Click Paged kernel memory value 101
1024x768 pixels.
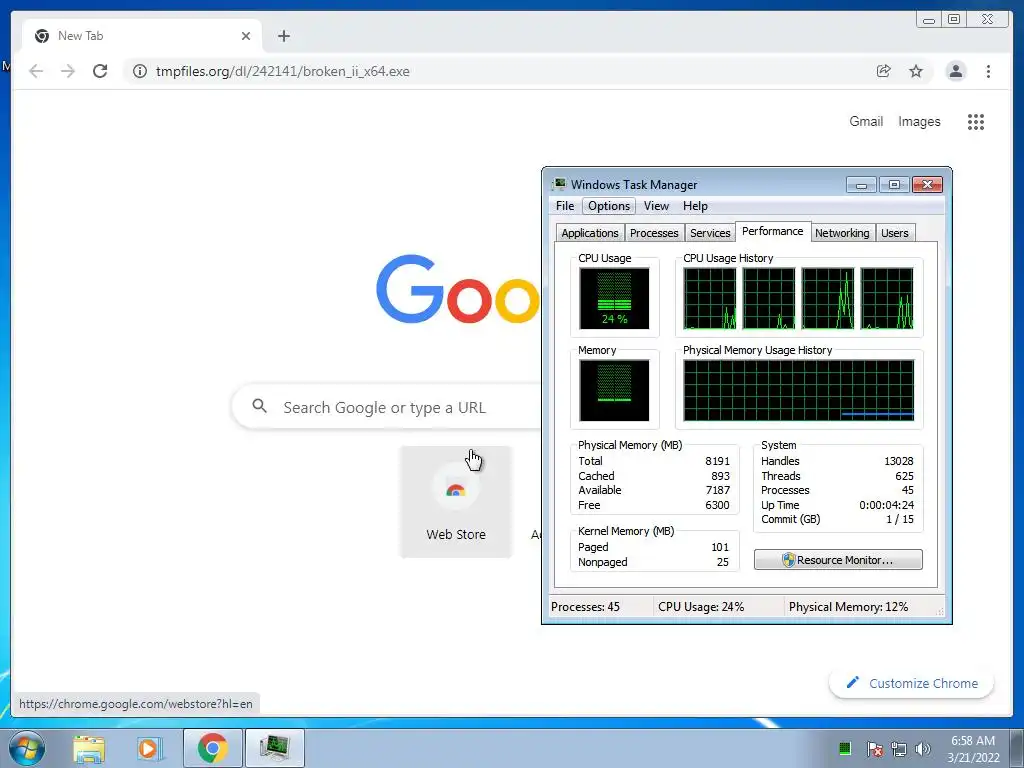coord(720,547)
